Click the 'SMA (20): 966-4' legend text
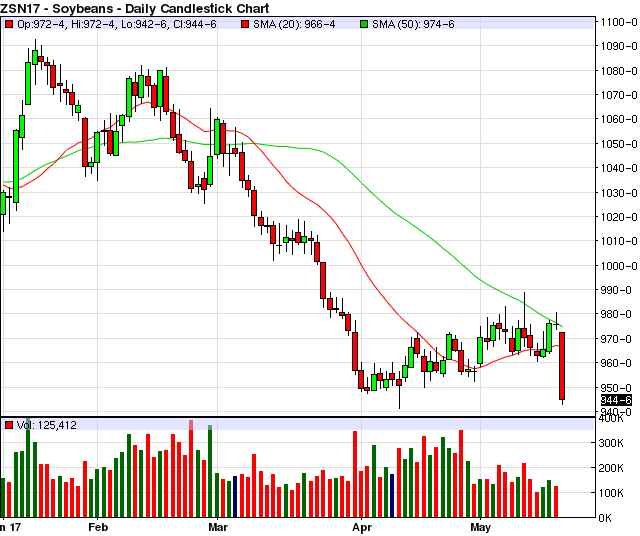640x536 pixels. pyautogui.click(x=294, y=24)
